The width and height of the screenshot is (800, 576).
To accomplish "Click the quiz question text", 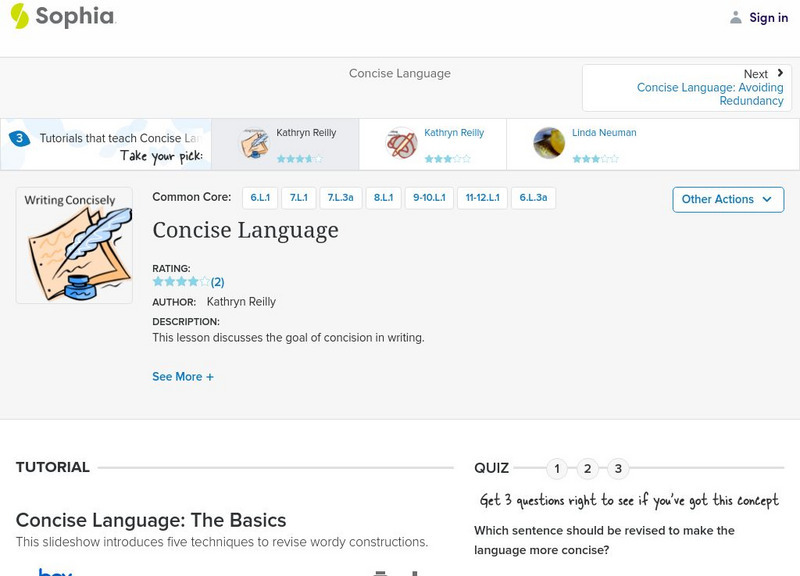I will [604, 540].
